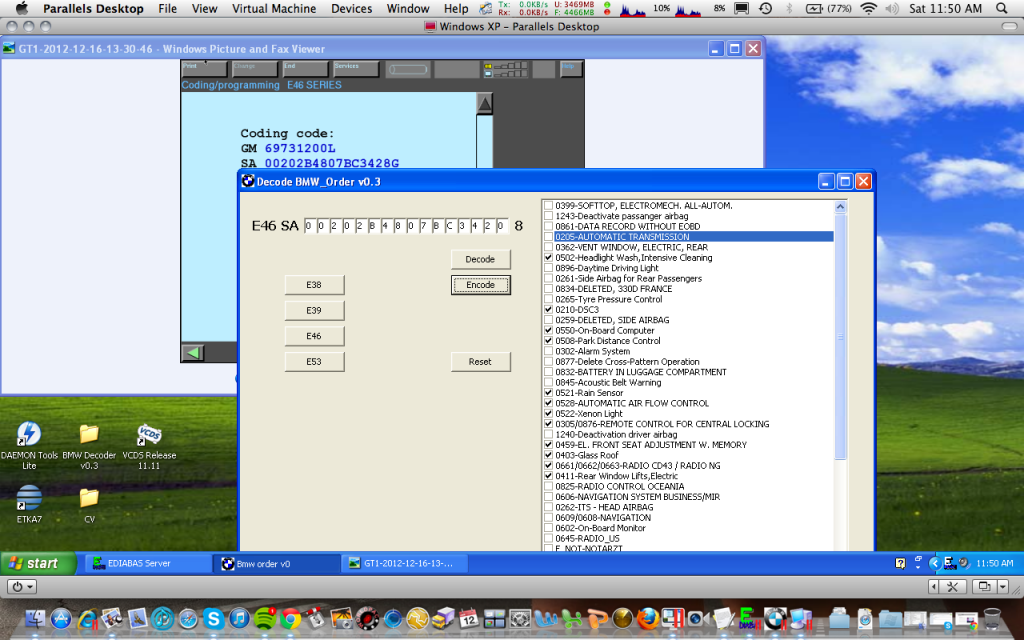1024x640 pixels.
Task: Open Spotlight search in menu bar
Action: (x=1001, y=8)
